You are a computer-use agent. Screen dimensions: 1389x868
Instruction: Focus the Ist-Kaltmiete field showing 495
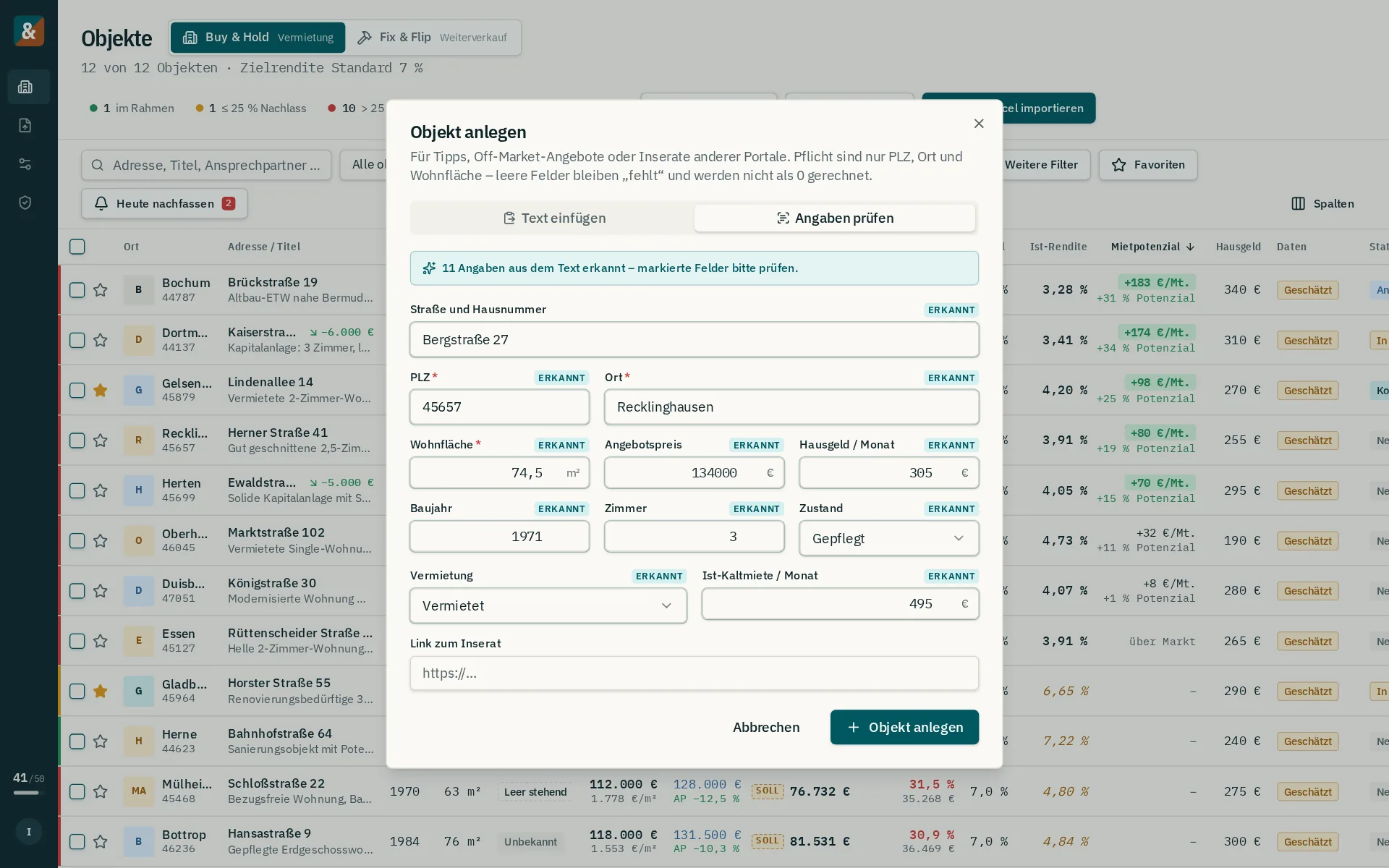point(840,604)
